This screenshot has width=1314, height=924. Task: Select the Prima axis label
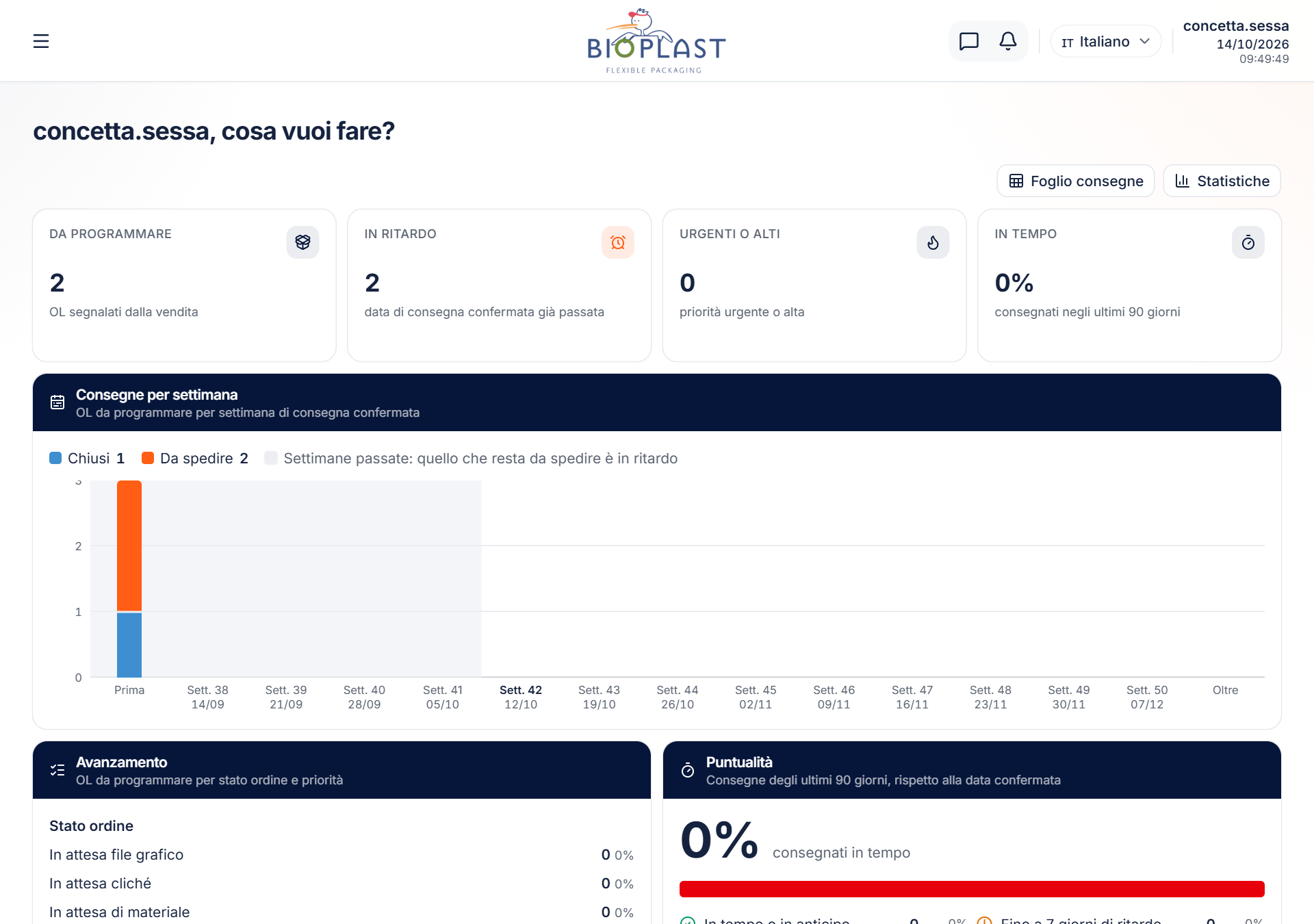(x=129, y=690)
